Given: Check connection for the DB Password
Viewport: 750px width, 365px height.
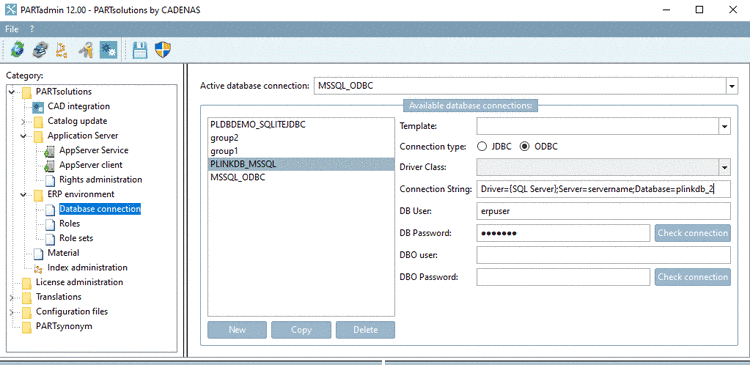Looking at the screenshot, I should click(x=693, y=233).
